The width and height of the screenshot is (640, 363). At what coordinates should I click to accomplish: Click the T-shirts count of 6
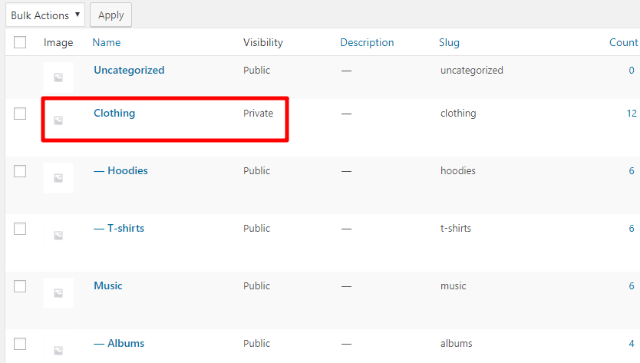pyautogui.click(x=631, y=228)
